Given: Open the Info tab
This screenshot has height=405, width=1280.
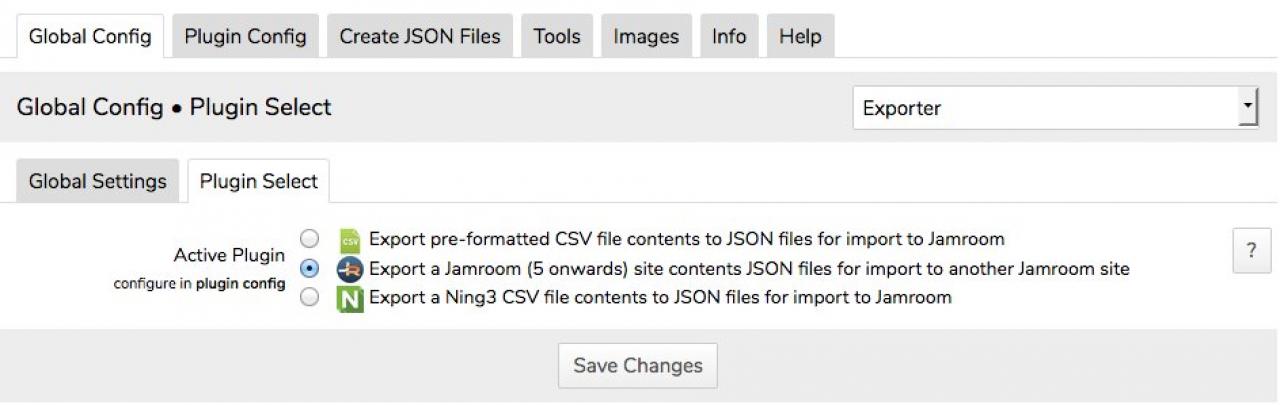Looking at the screenshot, I should (x=729, y=37).
